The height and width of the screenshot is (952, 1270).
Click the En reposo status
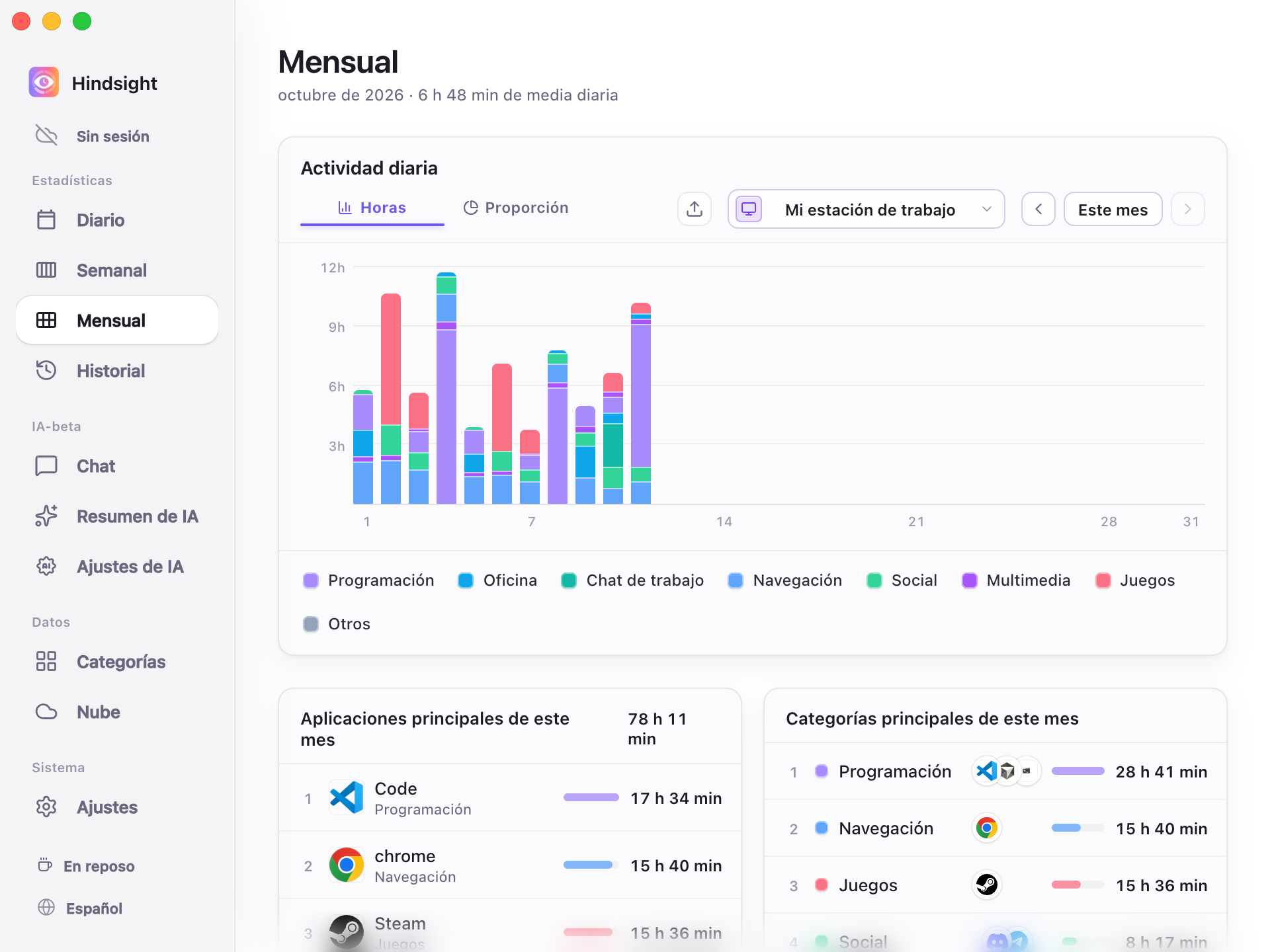pos(86,866)
